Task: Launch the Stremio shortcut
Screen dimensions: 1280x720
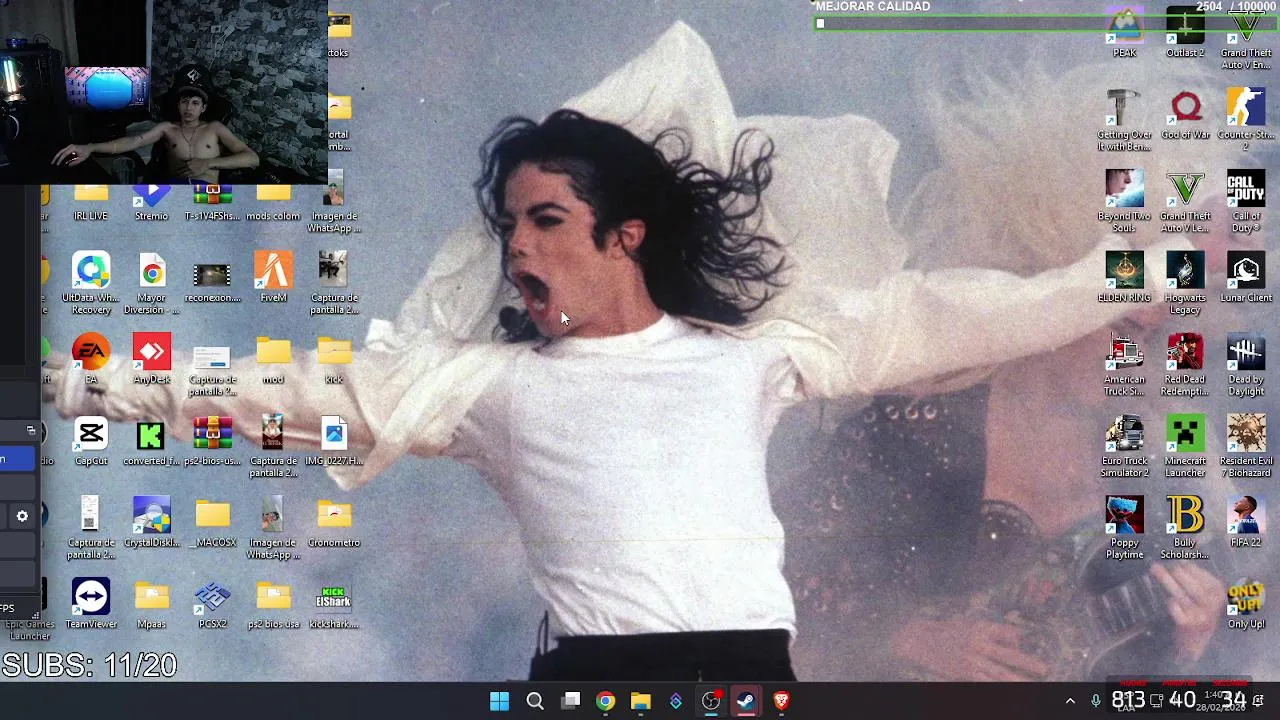Action: point(151,203)
